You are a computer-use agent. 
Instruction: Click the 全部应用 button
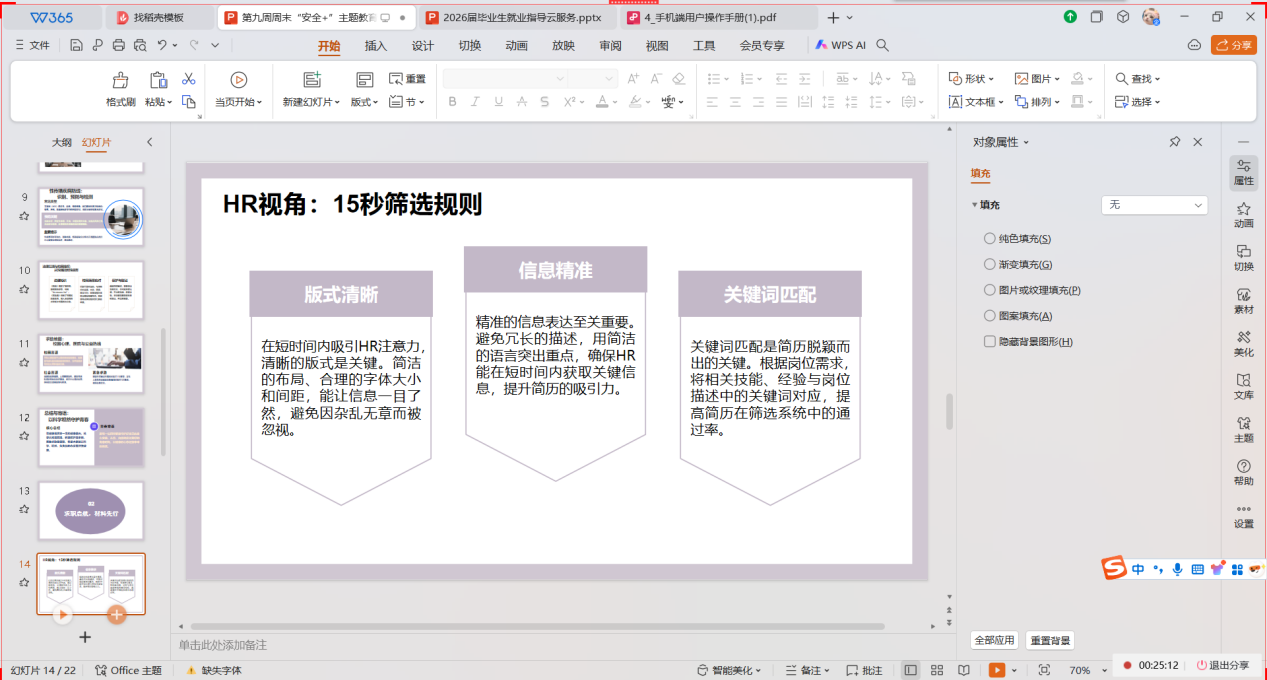click(994, 640)
